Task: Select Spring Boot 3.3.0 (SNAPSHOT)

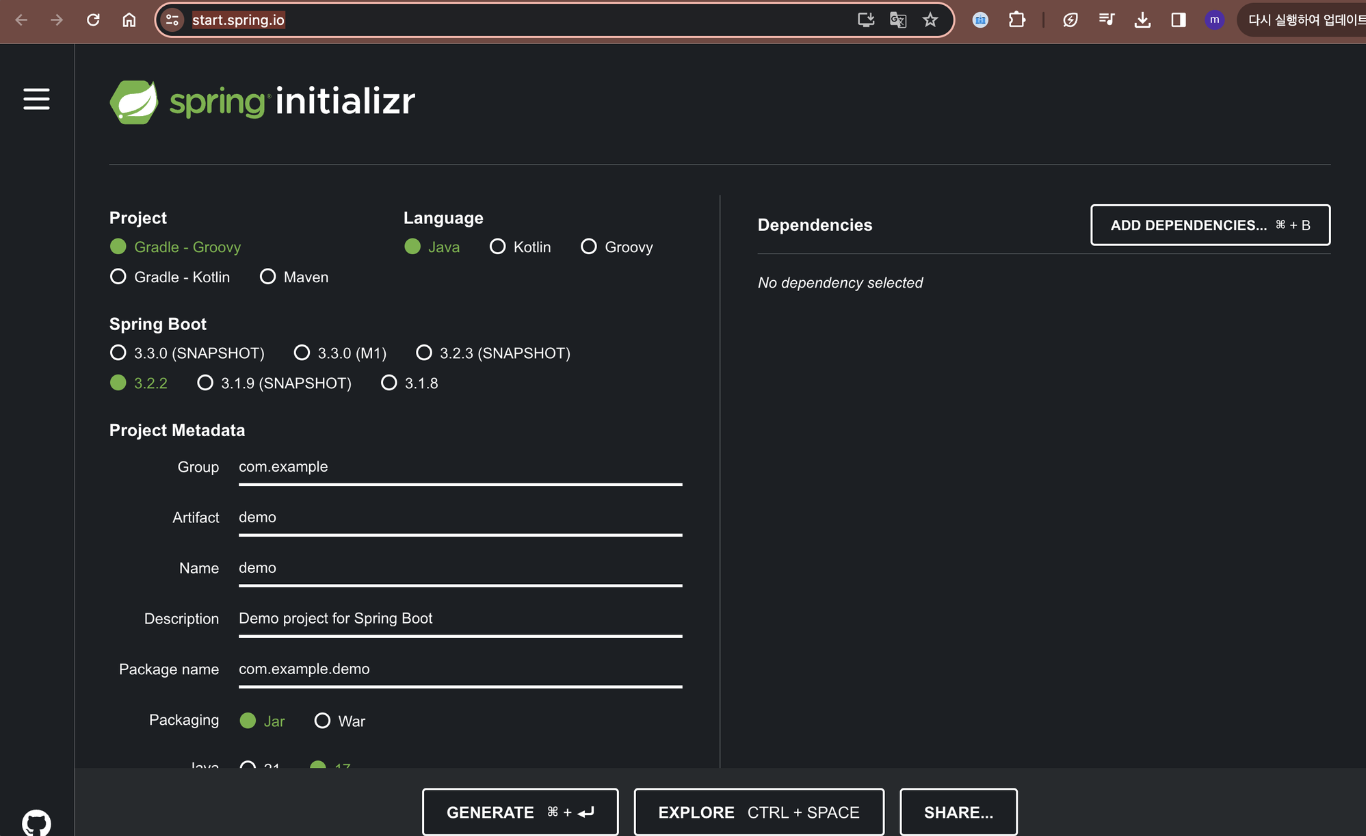Action: click(x=187, y=353)
